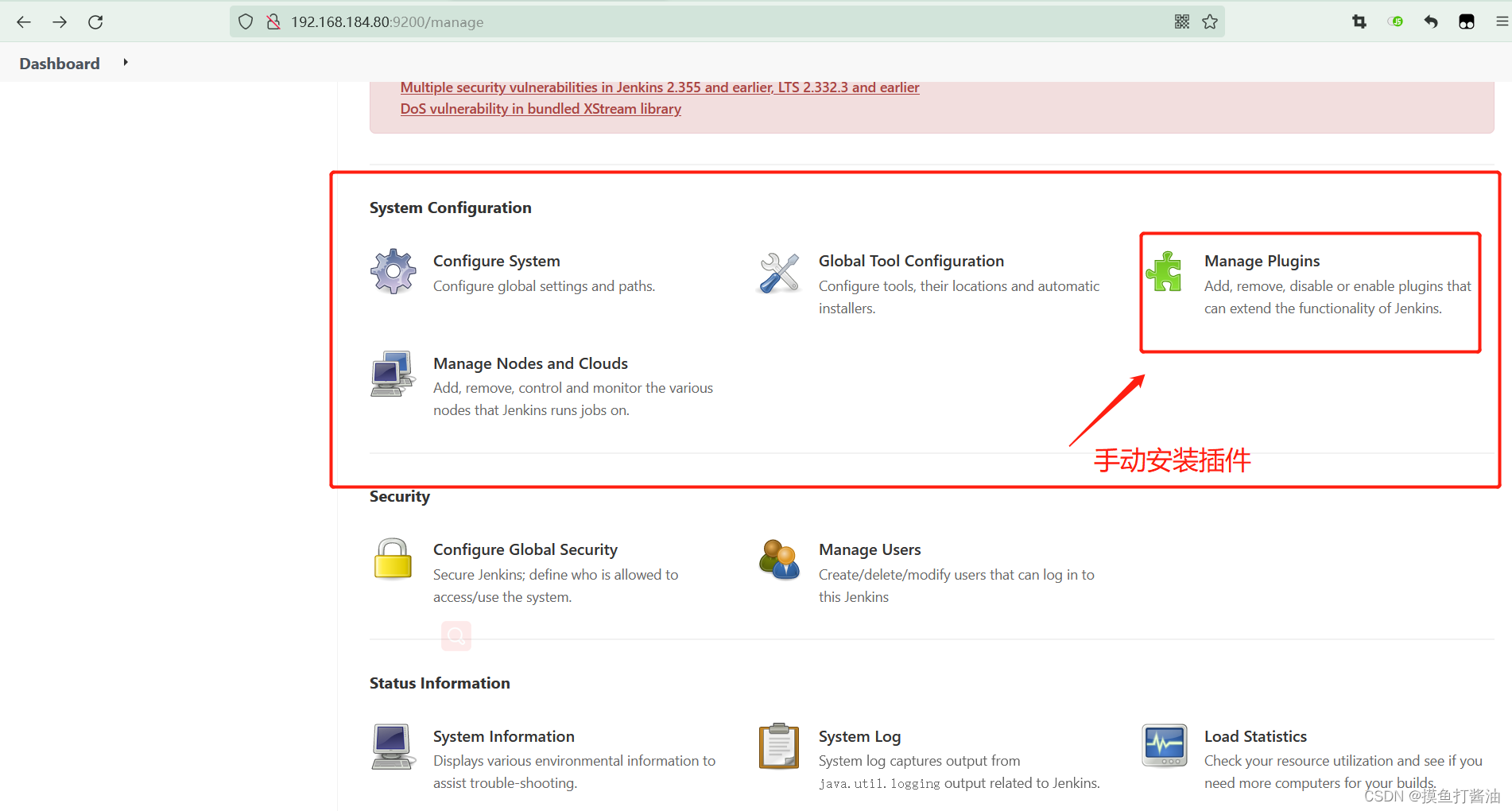The width and height of the screenshot is (1512, 811).
Task: Click the green extension icon in toolbar
Action: [1395, 21]
